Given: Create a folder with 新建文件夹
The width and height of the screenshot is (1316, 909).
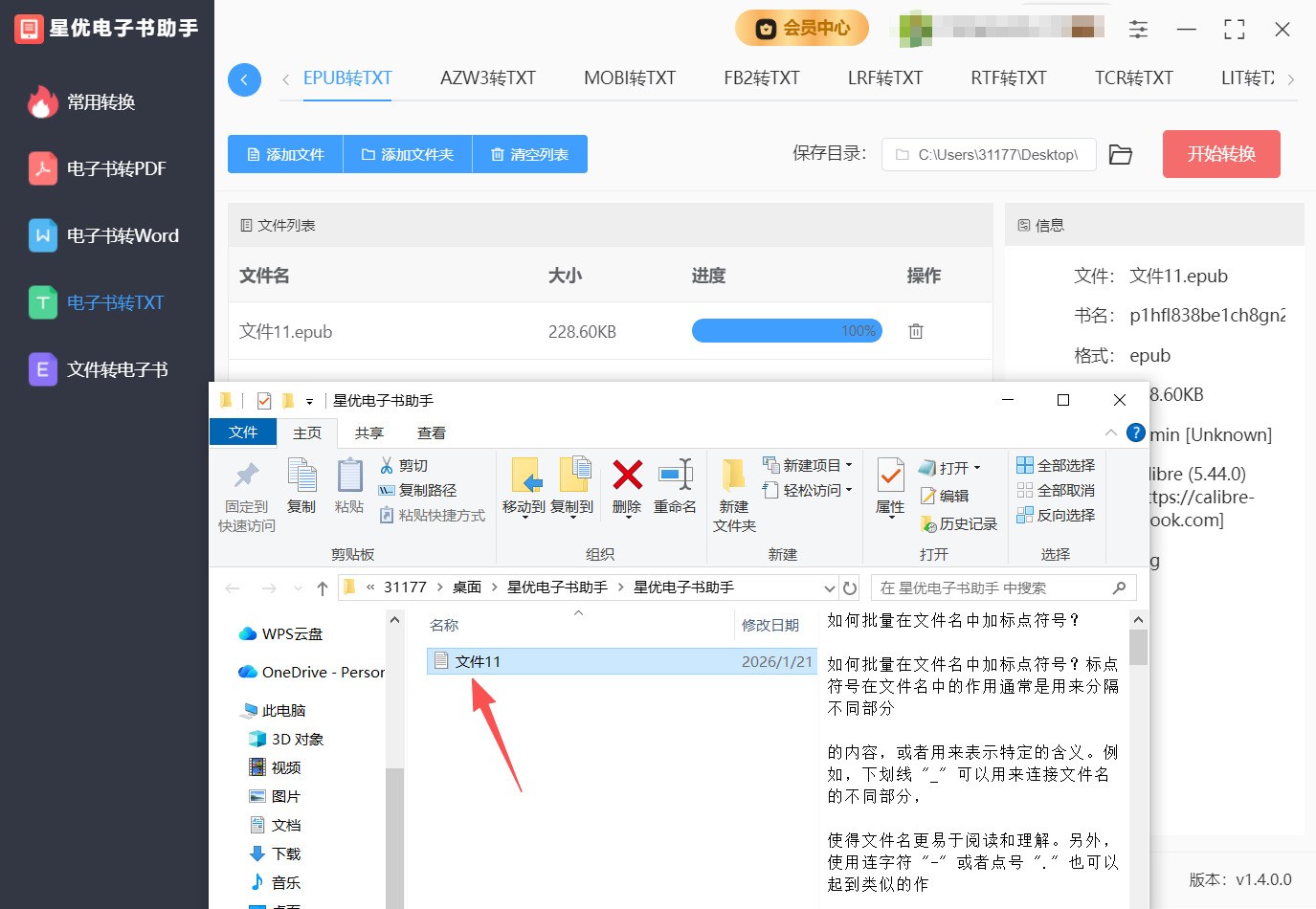Looking at the screenshot, I should tap(734, 496).
